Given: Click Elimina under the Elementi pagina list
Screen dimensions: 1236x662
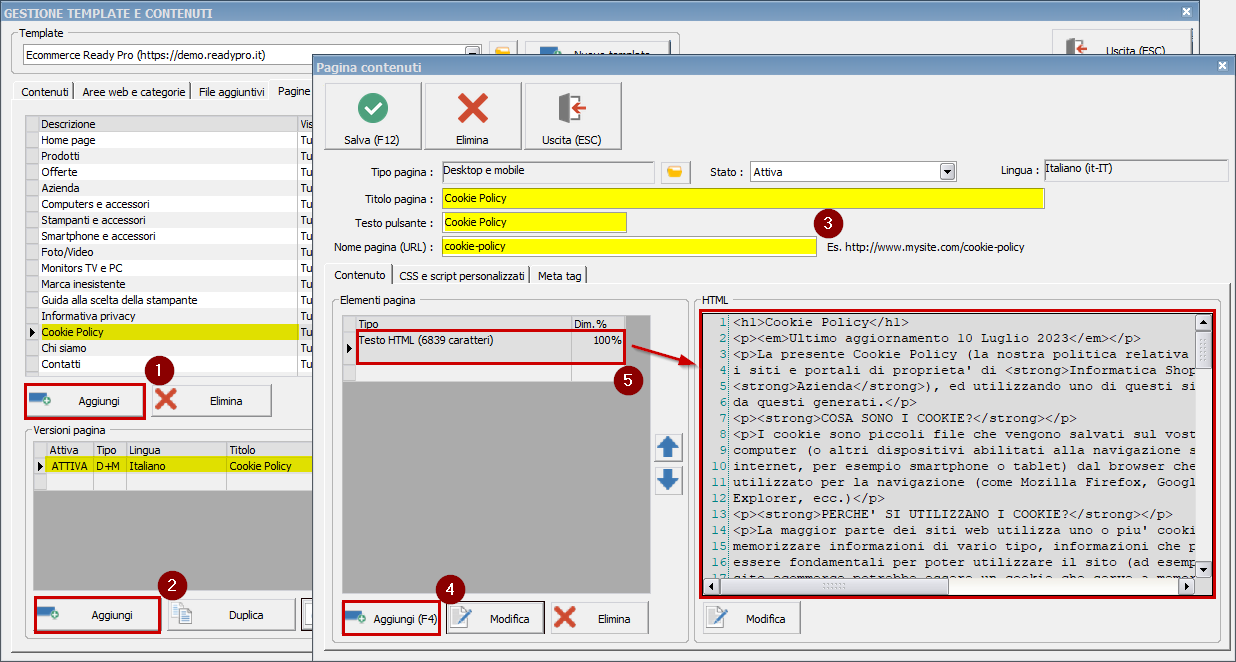Looking at the screenshot, I should [600, 619].
